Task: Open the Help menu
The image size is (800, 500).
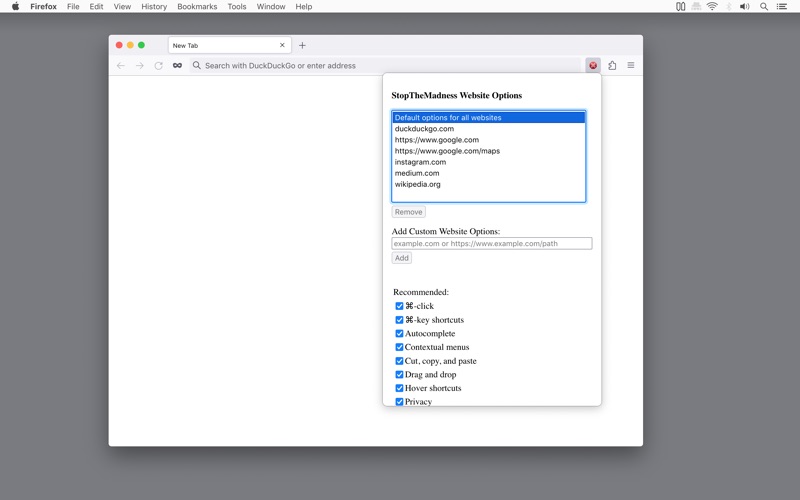Action: (x=304, y=7)
